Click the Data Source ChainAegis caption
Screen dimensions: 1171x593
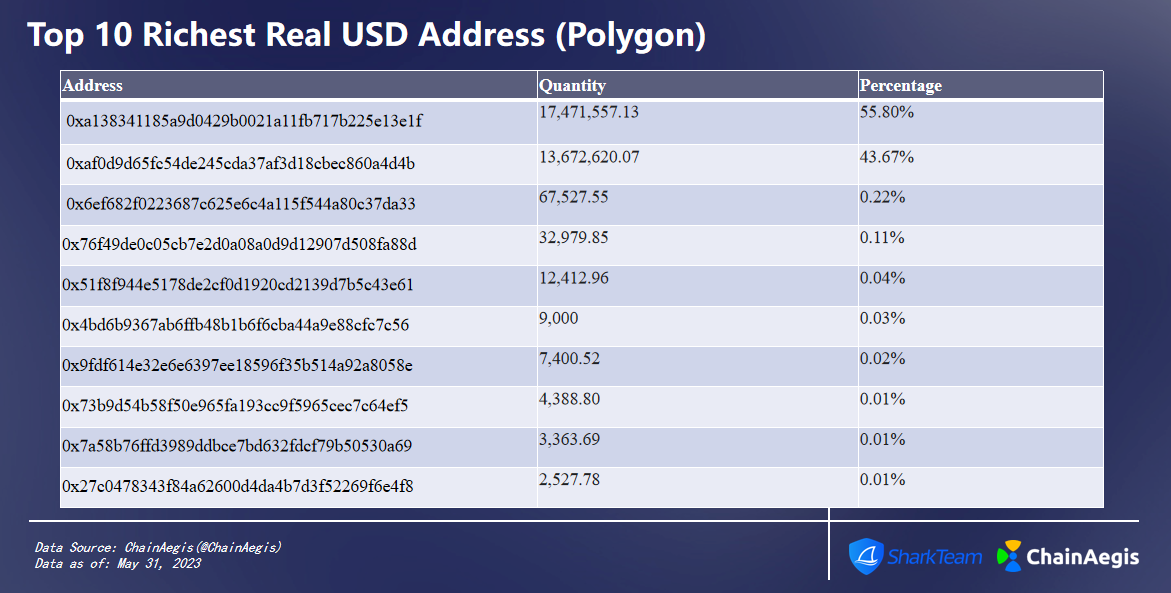(158, 547)
